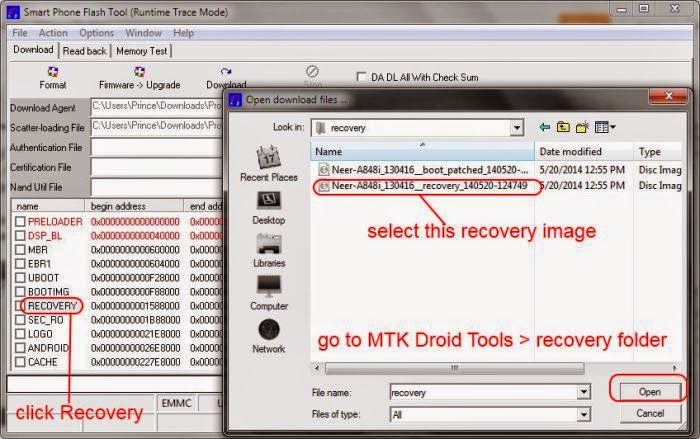The width and height of the screenshot is (700, 439).
Task: Click the scrollbar left arrow
Action: 317,368
